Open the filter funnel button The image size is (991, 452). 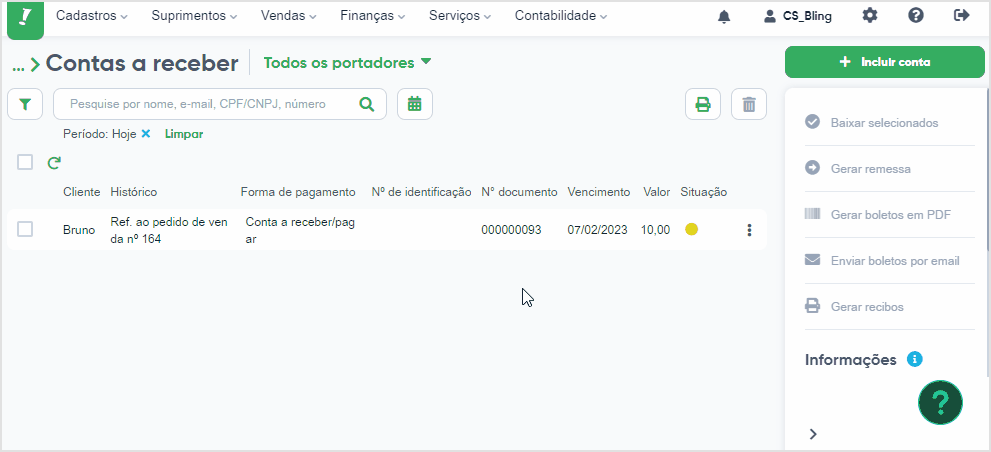pyautogui.click(x=25, y=104)
